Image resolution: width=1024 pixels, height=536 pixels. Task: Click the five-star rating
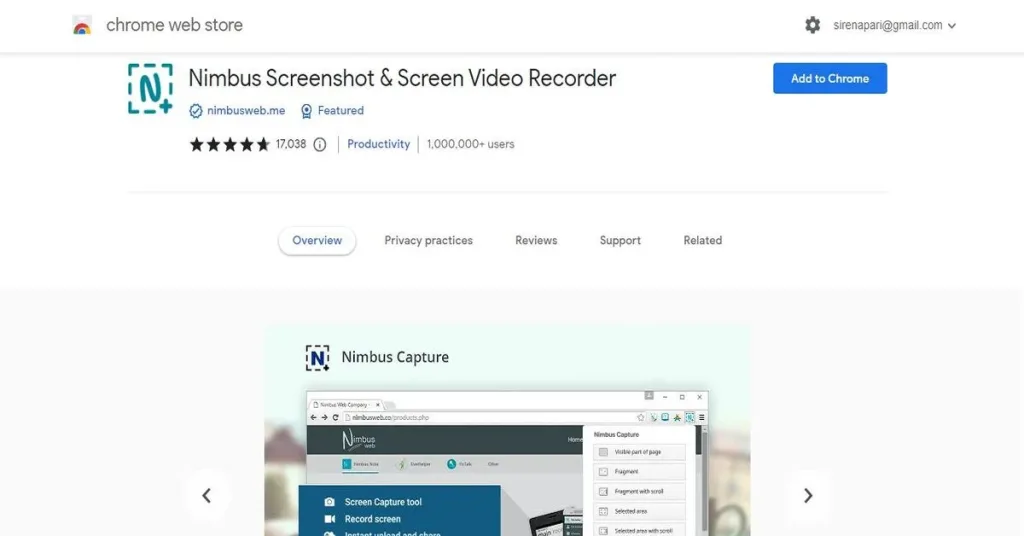pos(229,144)
